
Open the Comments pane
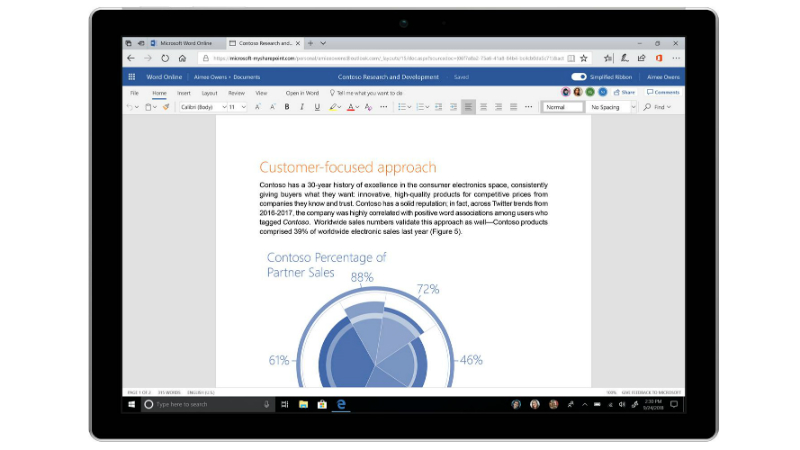pyautogui.click(x=663, y=92)
